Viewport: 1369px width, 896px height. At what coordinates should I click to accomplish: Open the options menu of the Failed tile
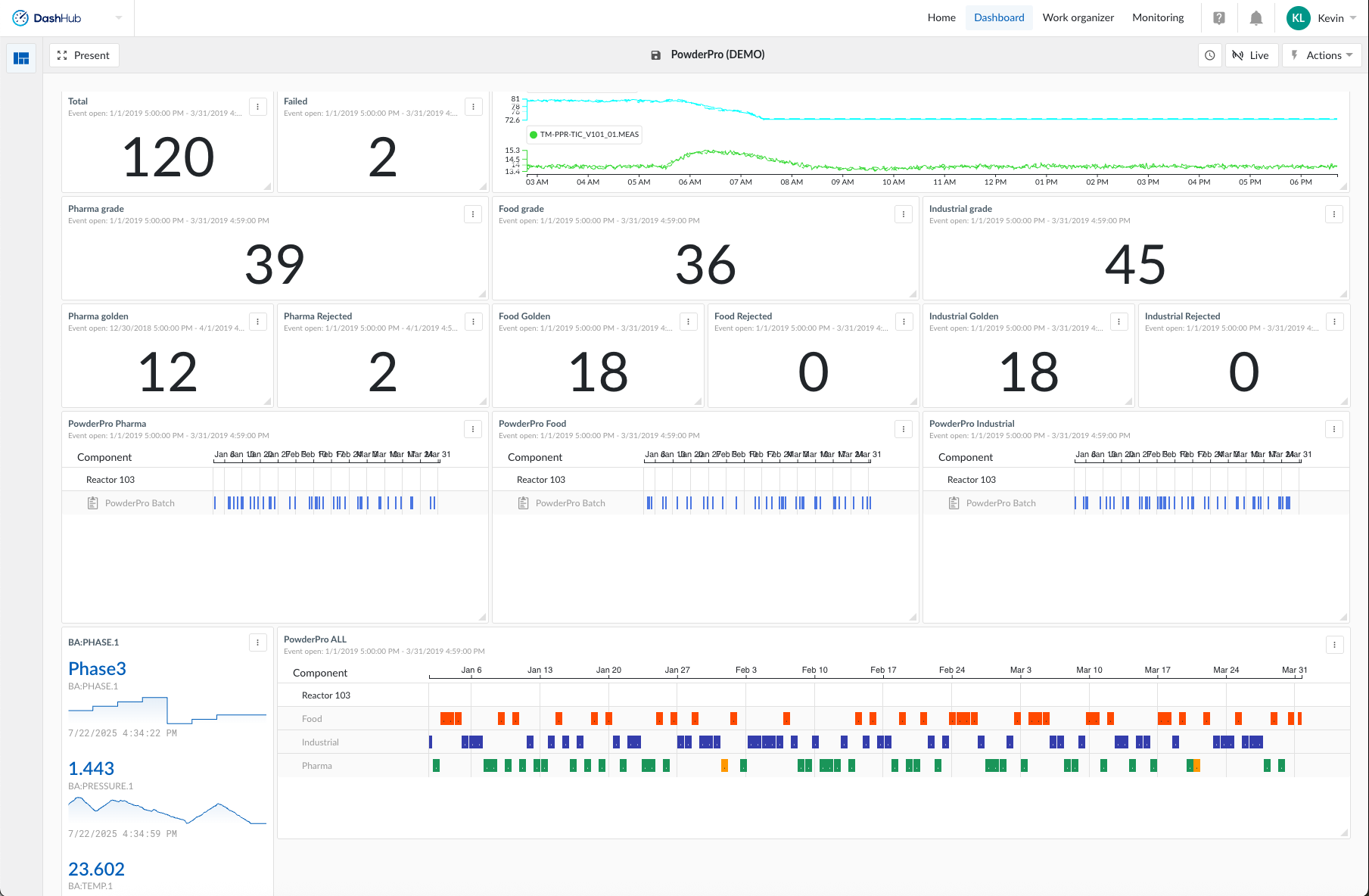click(474, 107)
